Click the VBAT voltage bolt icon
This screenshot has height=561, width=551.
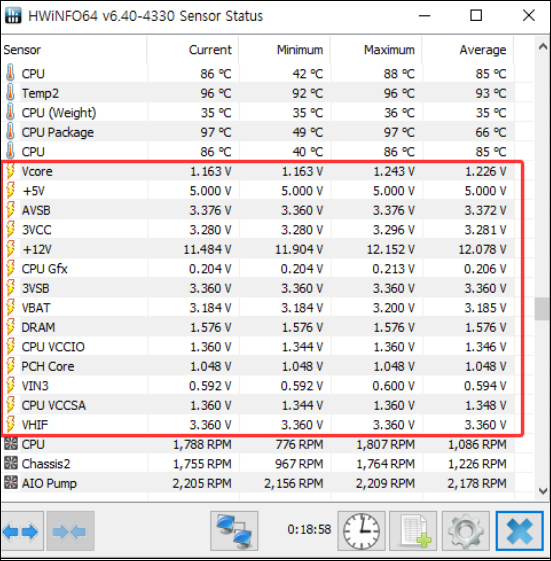[x=11, y=308]
